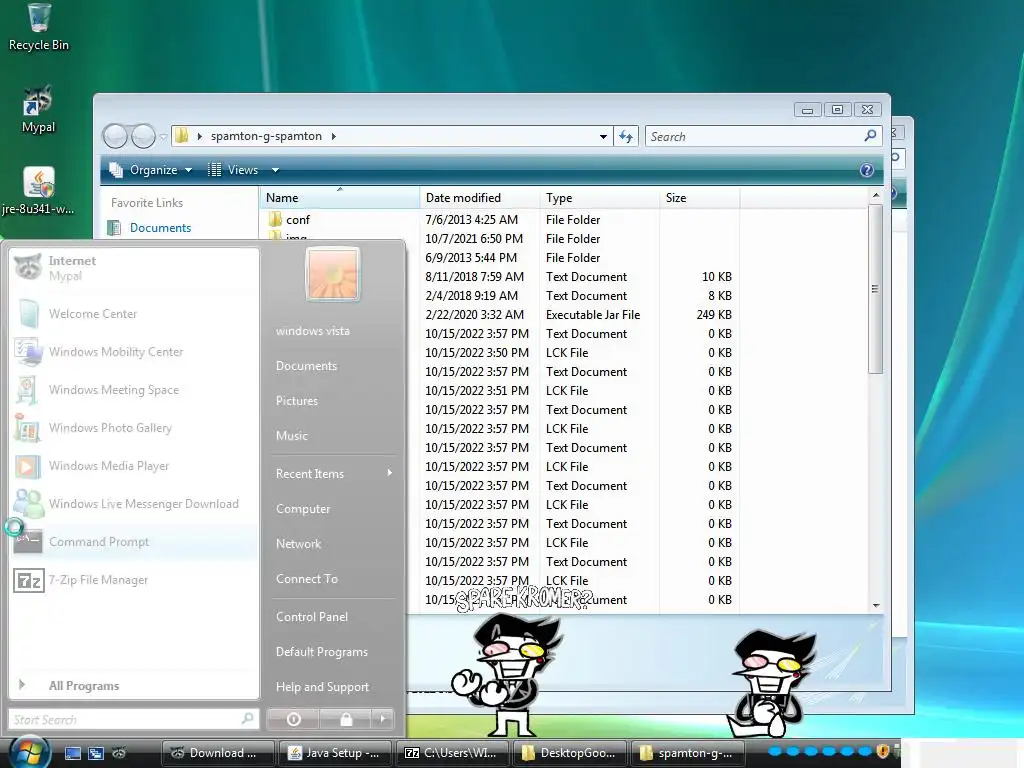The image size is (1024, 768).
Task: Switch to Java Setup taskbar button
Action: click(x=334, y=753)
